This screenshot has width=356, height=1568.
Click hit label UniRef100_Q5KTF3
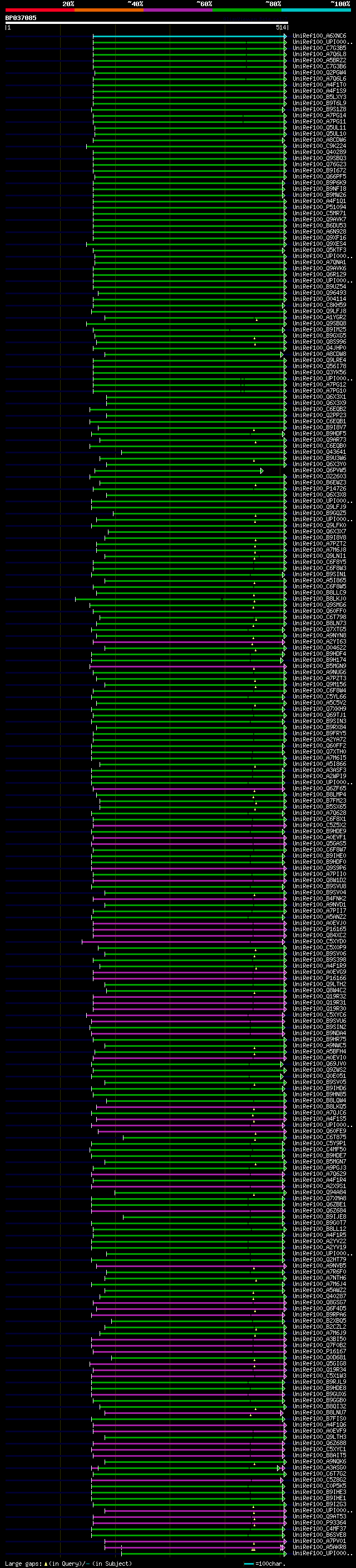319,250
